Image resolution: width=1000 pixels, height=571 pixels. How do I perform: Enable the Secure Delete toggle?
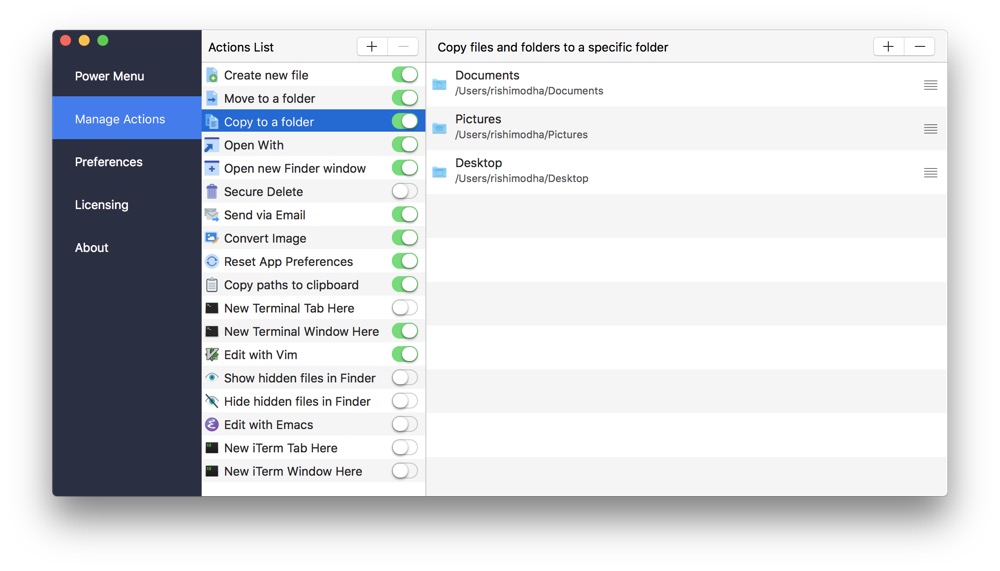[x=404, y=191]
